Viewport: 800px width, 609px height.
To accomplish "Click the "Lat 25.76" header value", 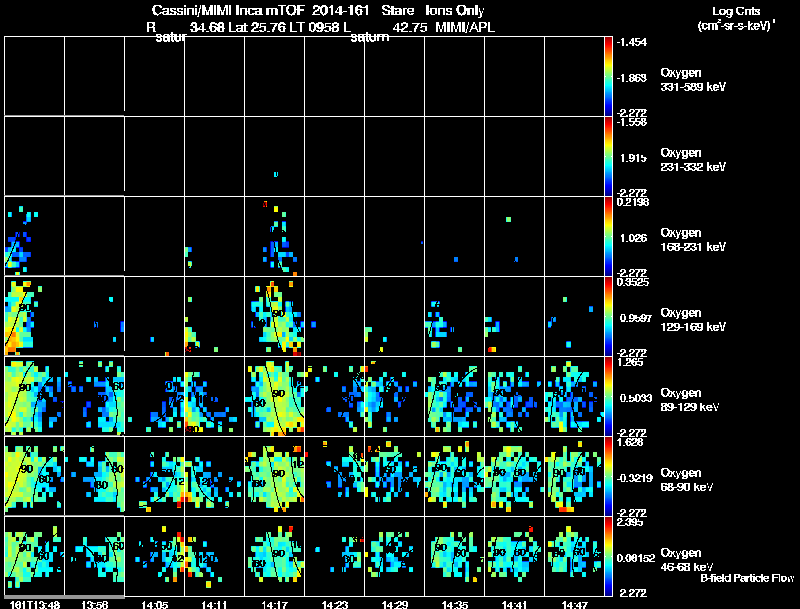I will [x=258, y=28].
